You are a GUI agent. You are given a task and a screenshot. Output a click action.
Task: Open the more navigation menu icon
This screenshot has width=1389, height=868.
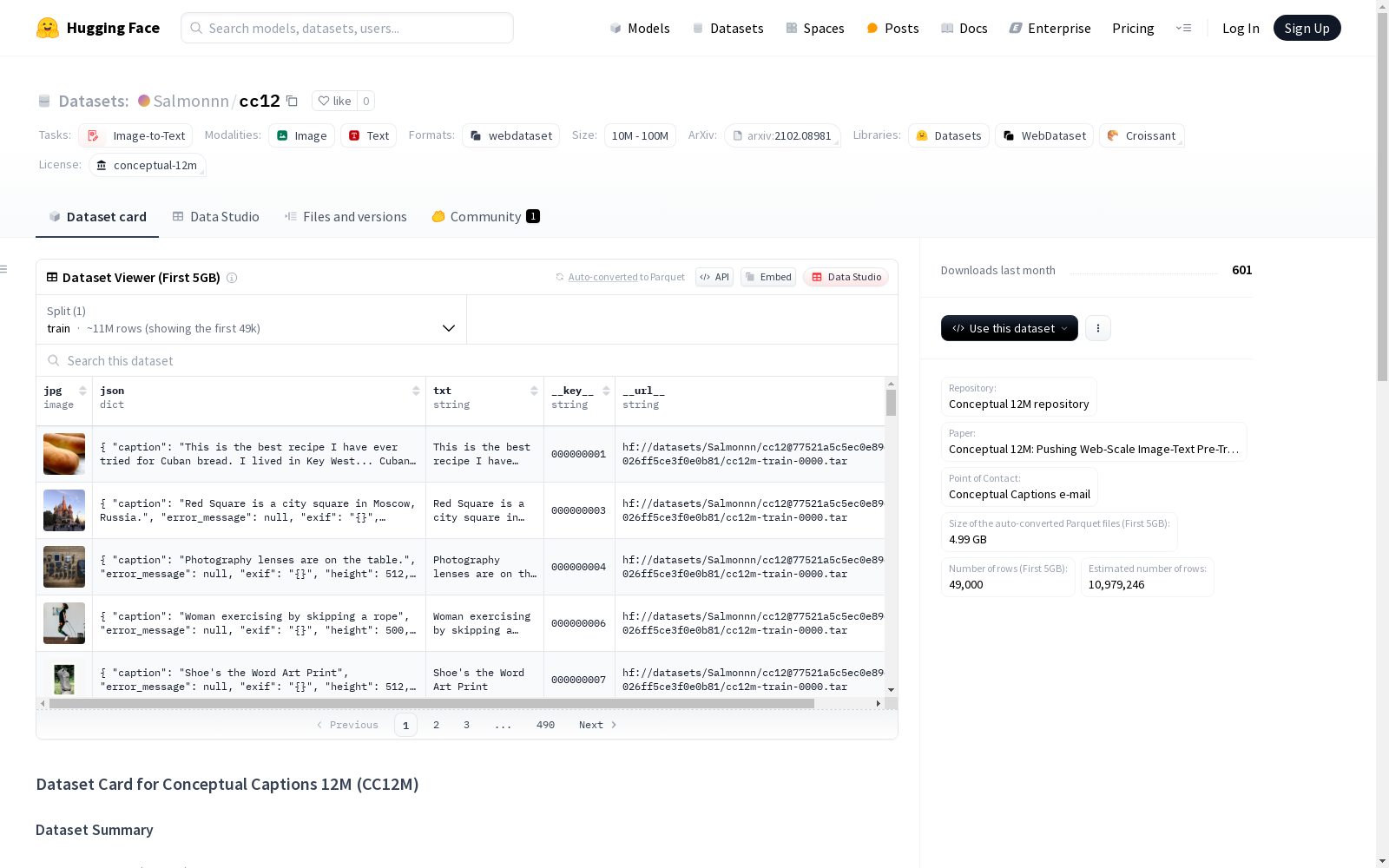pyautogui.click(x=1183, y=28)
